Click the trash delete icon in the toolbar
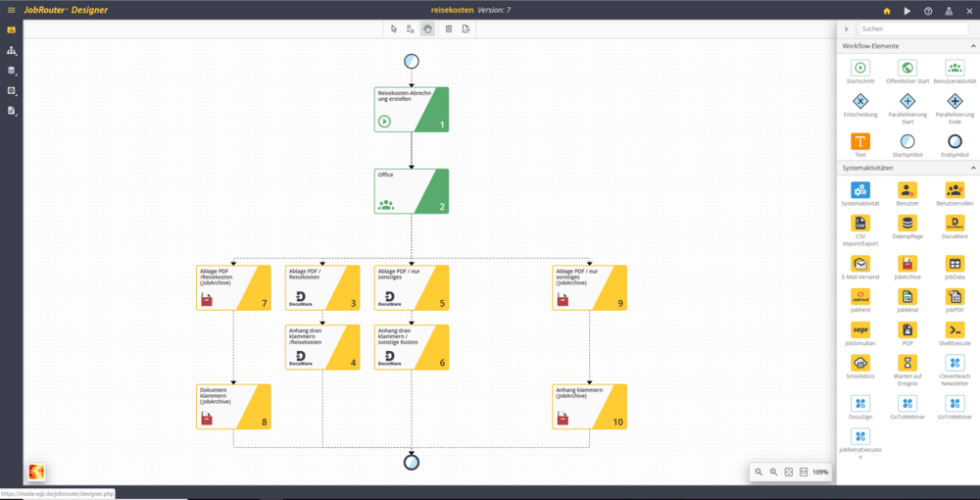 (x=449, y=29)
